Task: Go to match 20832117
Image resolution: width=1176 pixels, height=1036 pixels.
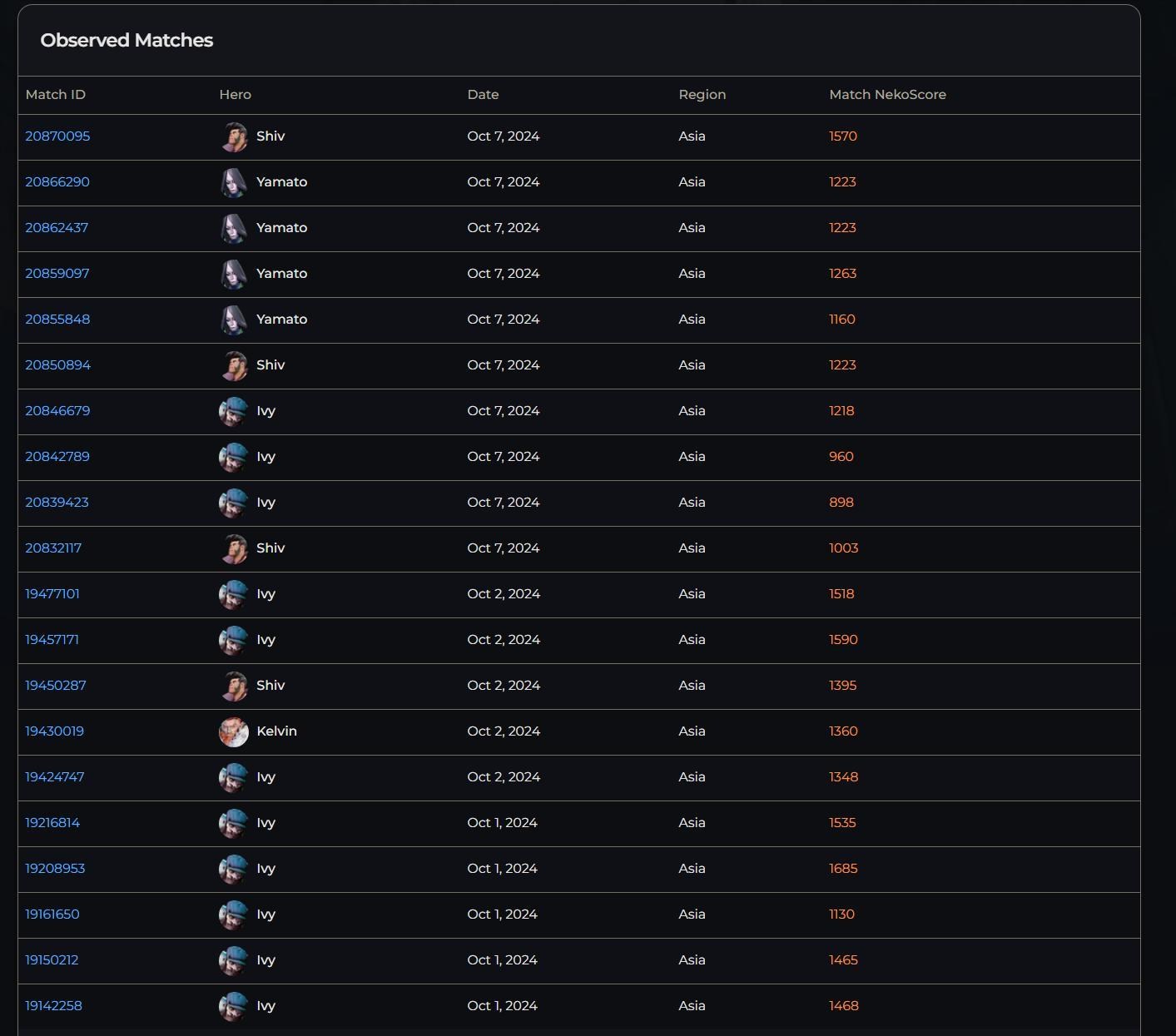Action: point(53,548)
